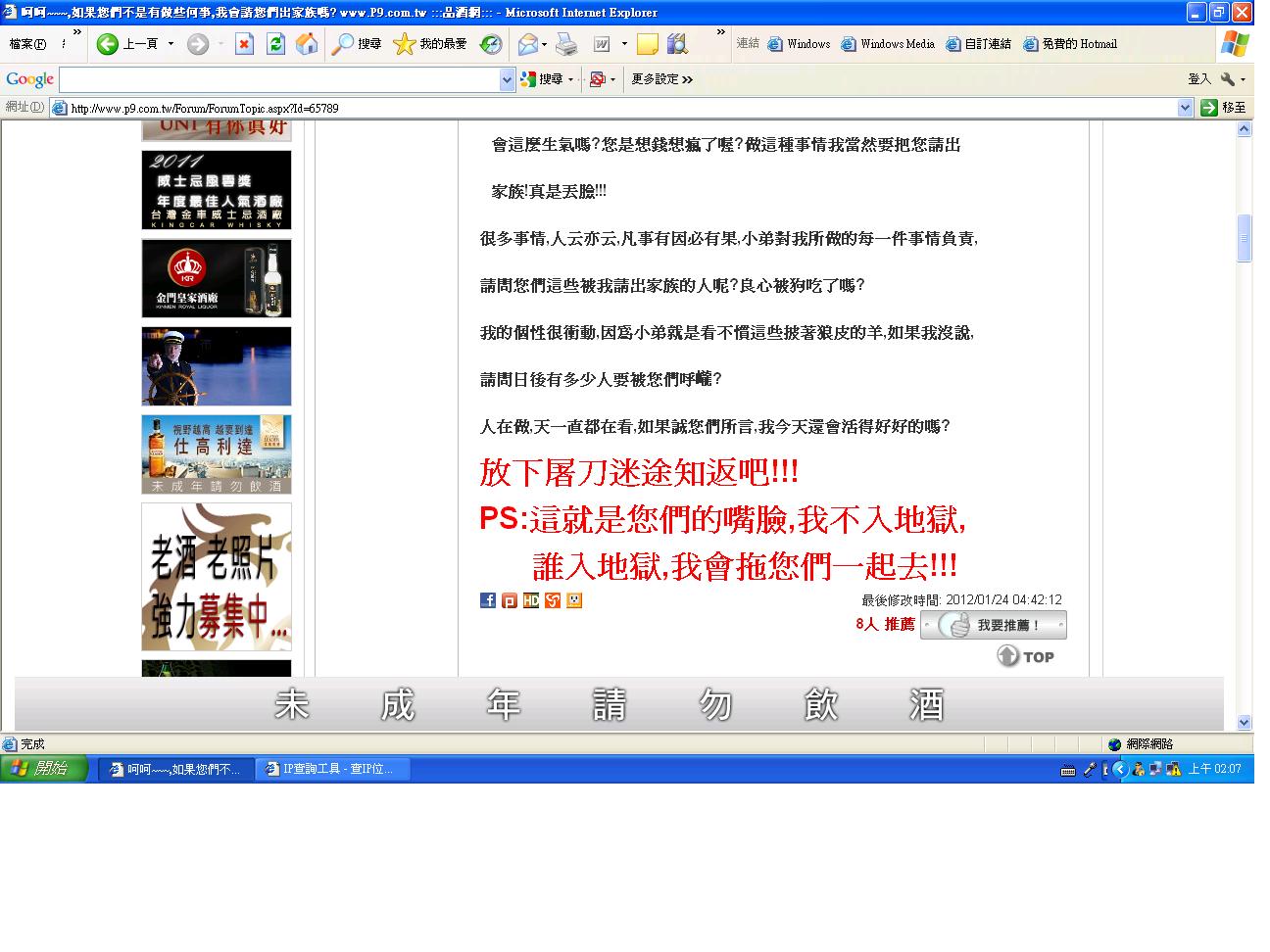The height and width of the screenshot is (952, 1270).
Task: Open the 檔案 menu
Action: [x=27, y=44]
